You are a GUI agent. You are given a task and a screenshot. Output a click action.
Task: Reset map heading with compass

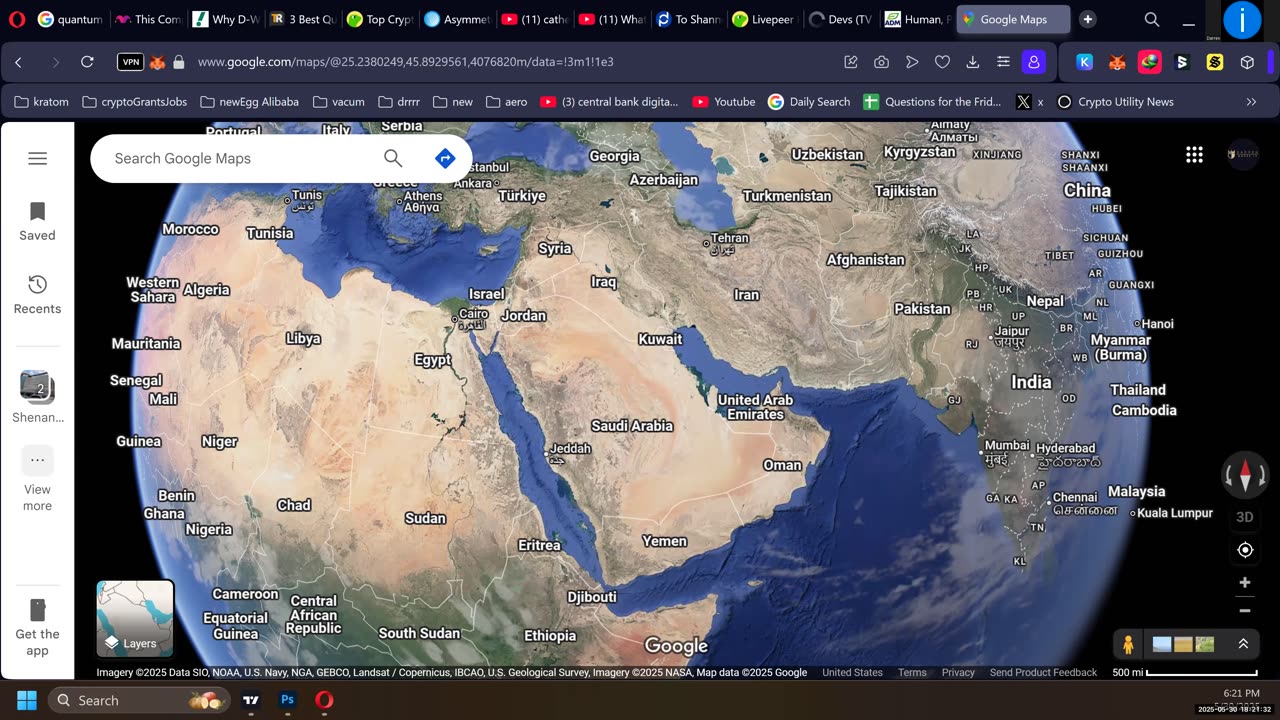coord(1245,475)
